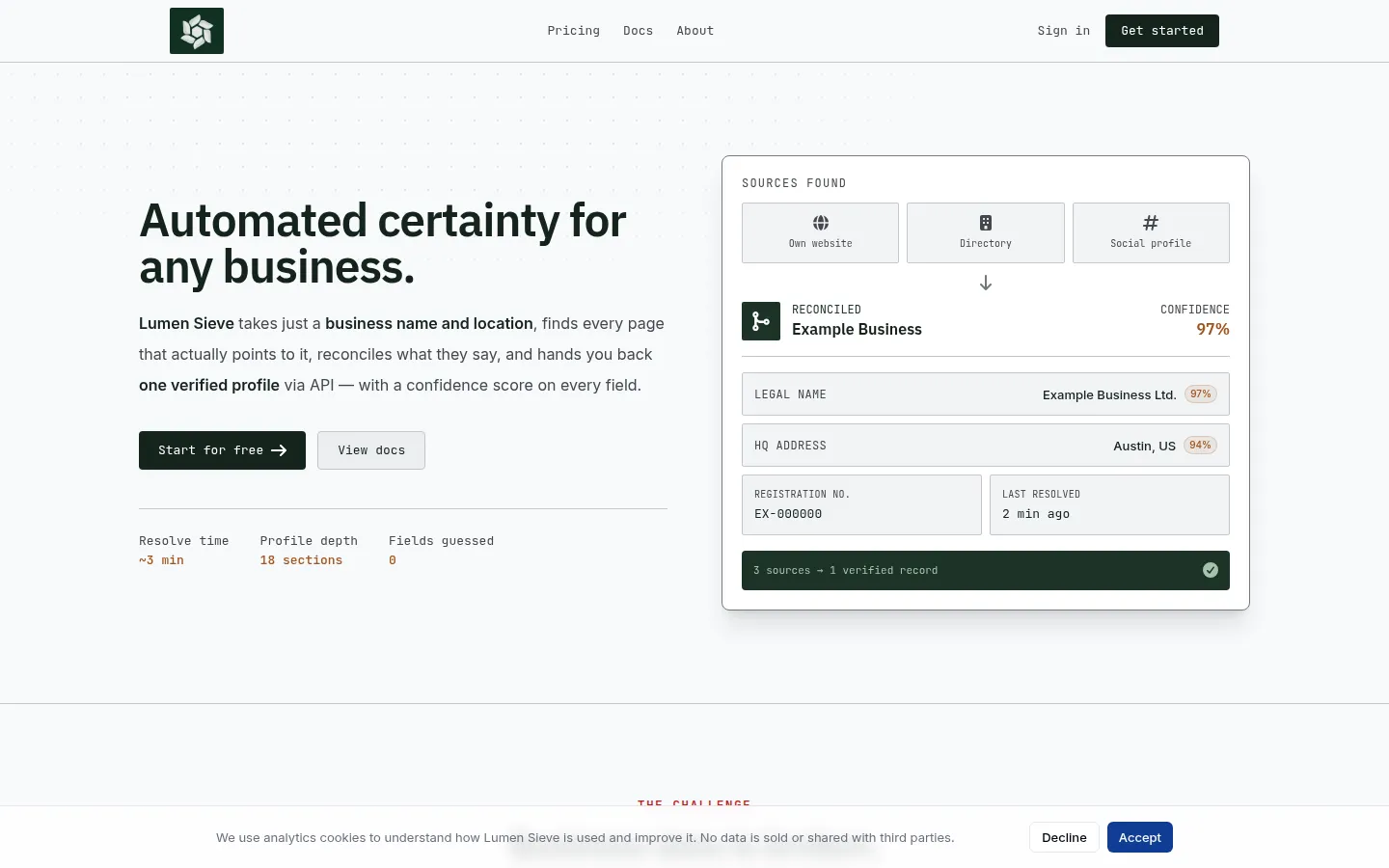Open the Pricing page
Image resolution: width=1389 pixels, height=868 pixels.
[574, 31]
